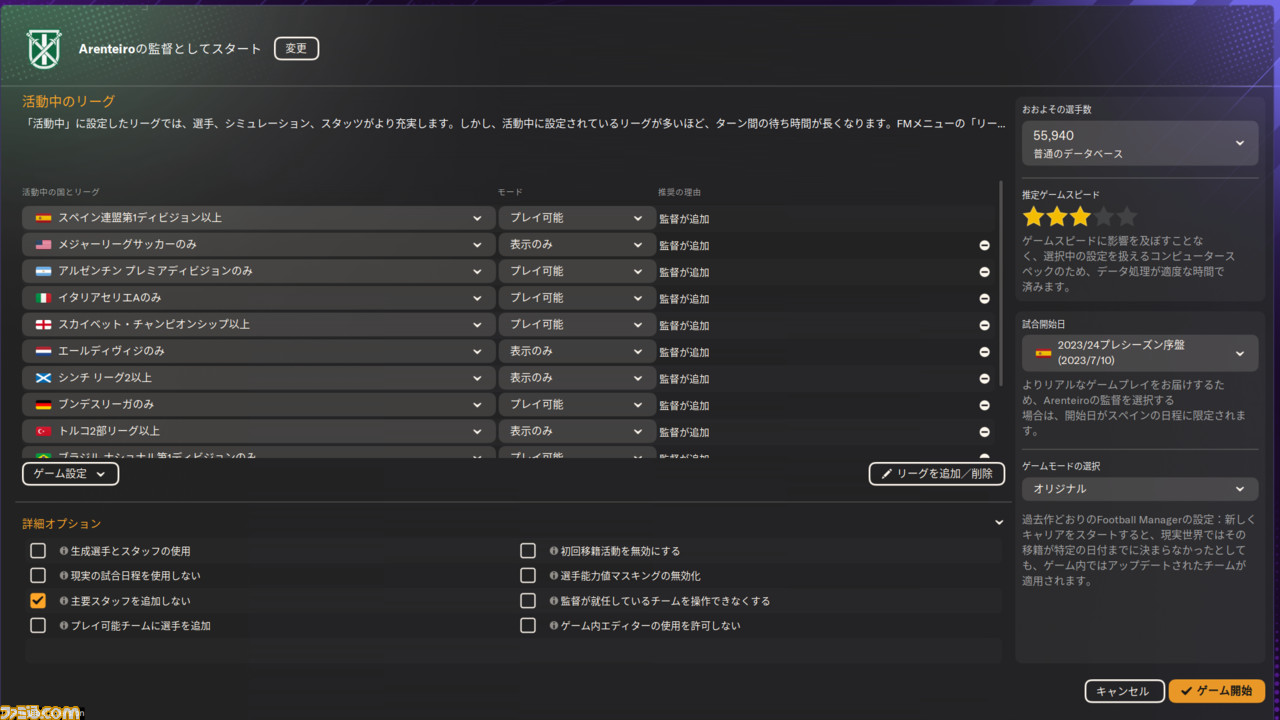Click the 変更 button
The width and height of the screenshot is (1280, 720).
(296, 48)
